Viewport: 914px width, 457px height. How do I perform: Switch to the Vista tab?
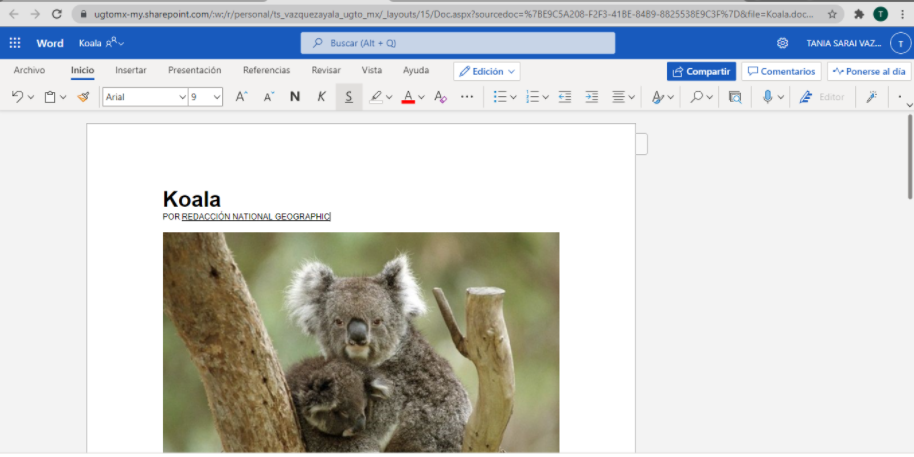point(372,71)
